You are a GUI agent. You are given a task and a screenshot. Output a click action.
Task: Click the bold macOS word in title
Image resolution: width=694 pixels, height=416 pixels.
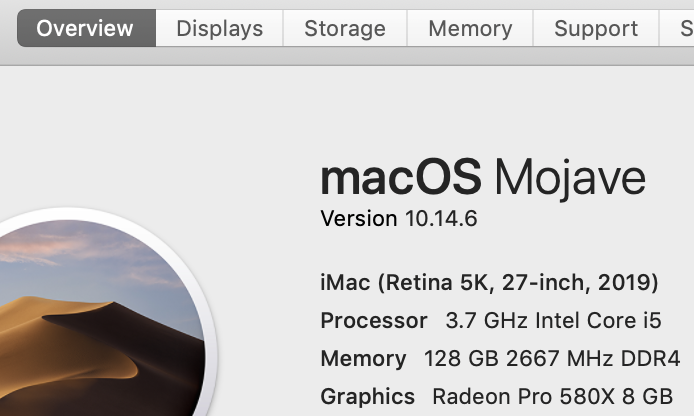click(x=401, y=178)
